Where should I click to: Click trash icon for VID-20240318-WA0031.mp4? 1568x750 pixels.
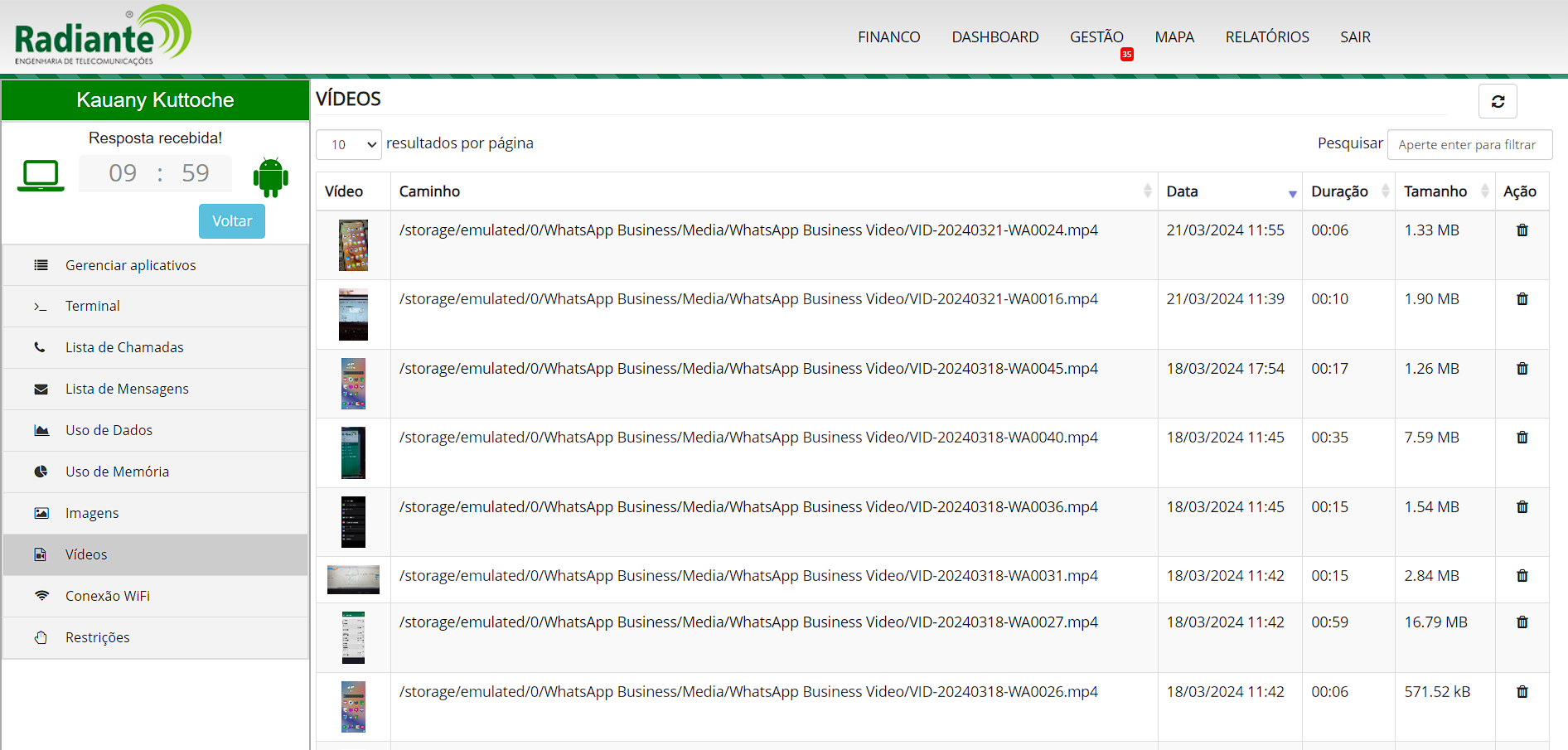coord(1522,576)
